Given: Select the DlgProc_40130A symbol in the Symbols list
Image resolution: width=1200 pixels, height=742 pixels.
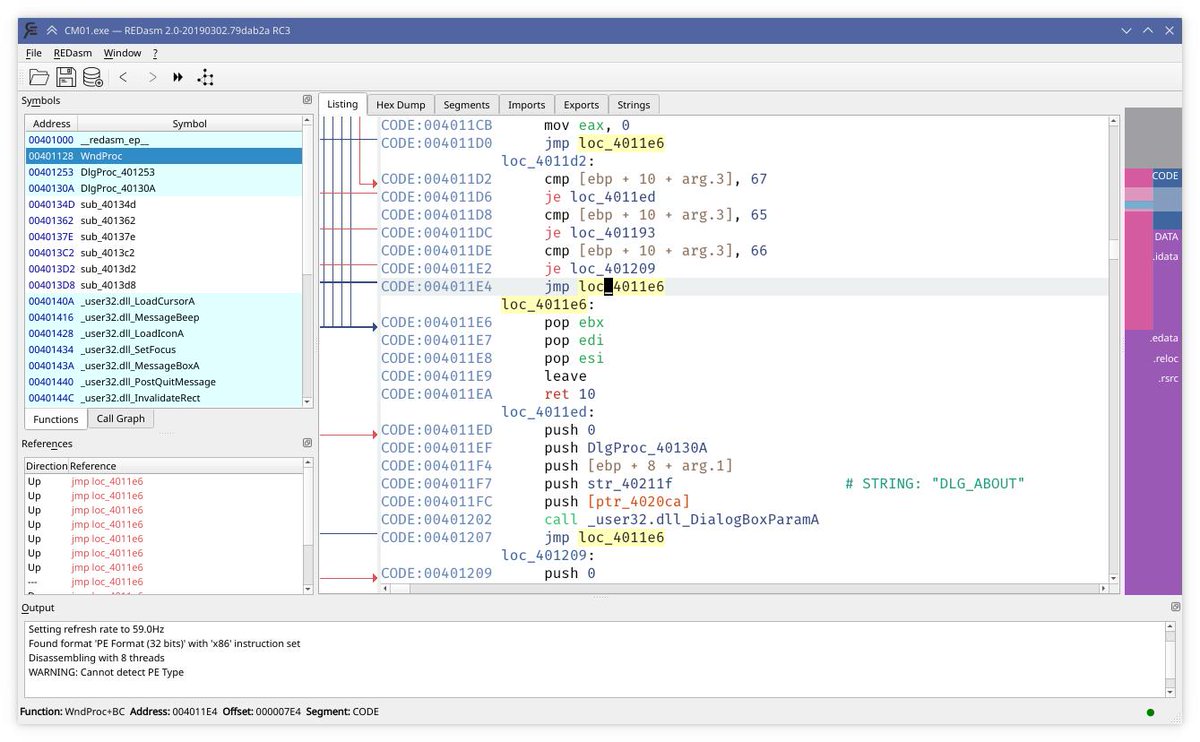Looking at the screenshot, I should point(163,188).
